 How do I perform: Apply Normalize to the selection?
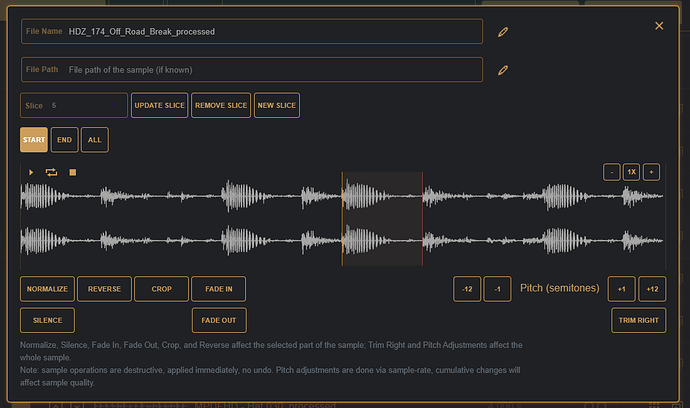tap(47, 289)
